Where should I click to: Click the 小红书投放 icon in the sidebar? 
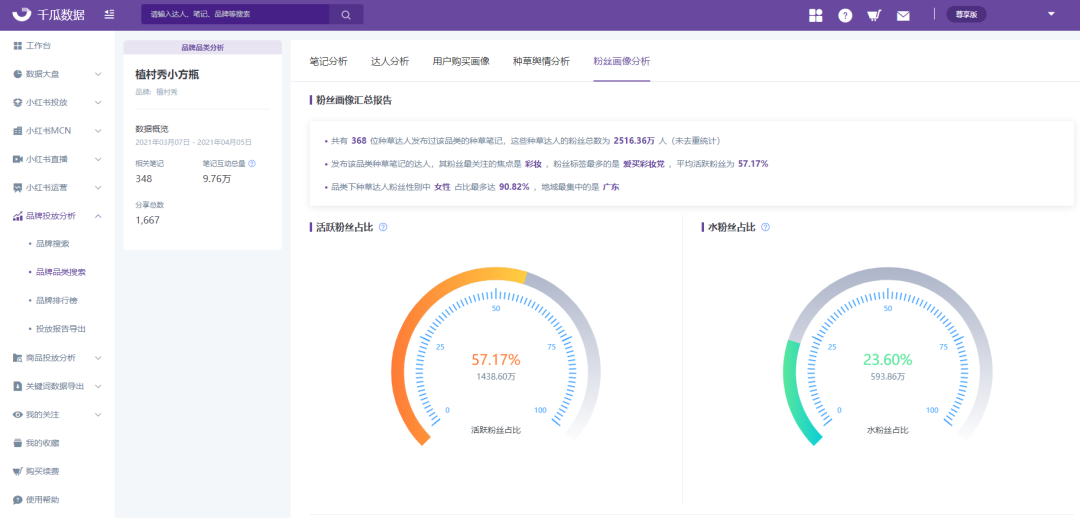[x=18, y=102]
